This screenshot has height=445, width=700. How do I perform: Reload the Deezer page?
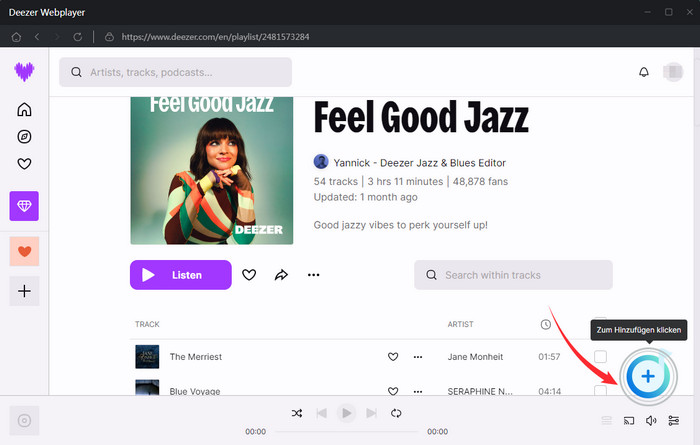coord(78,37)
